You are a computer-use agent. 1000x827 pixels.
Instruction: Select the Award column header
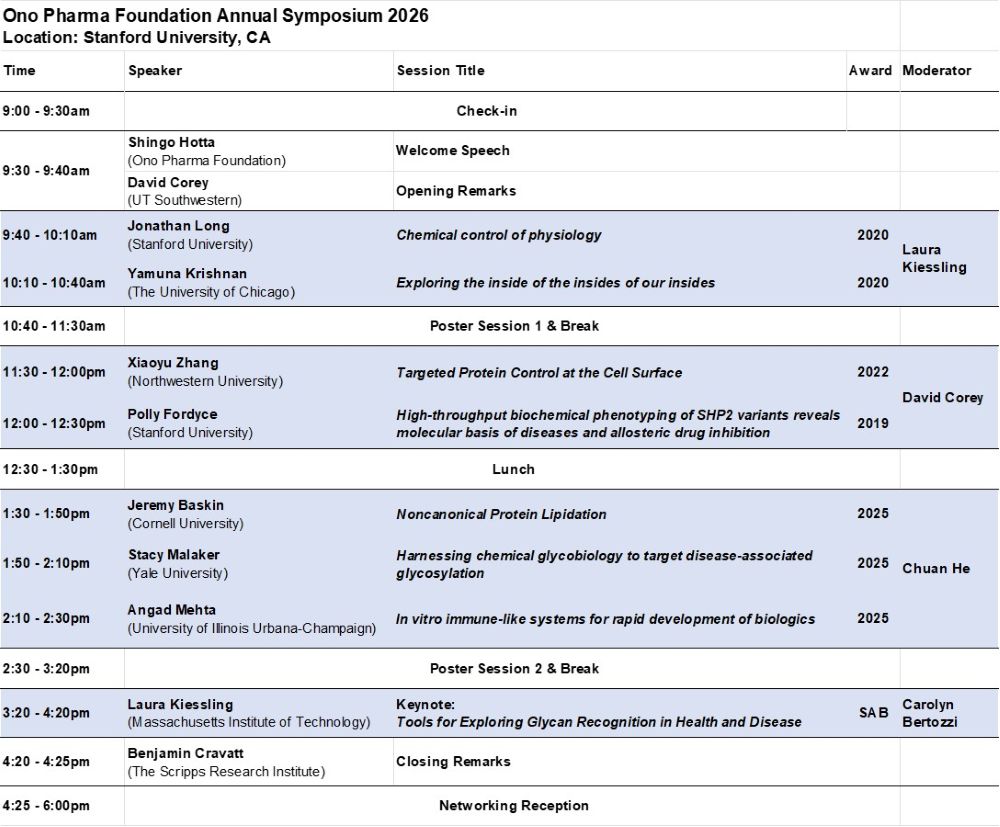coord(869,71)
